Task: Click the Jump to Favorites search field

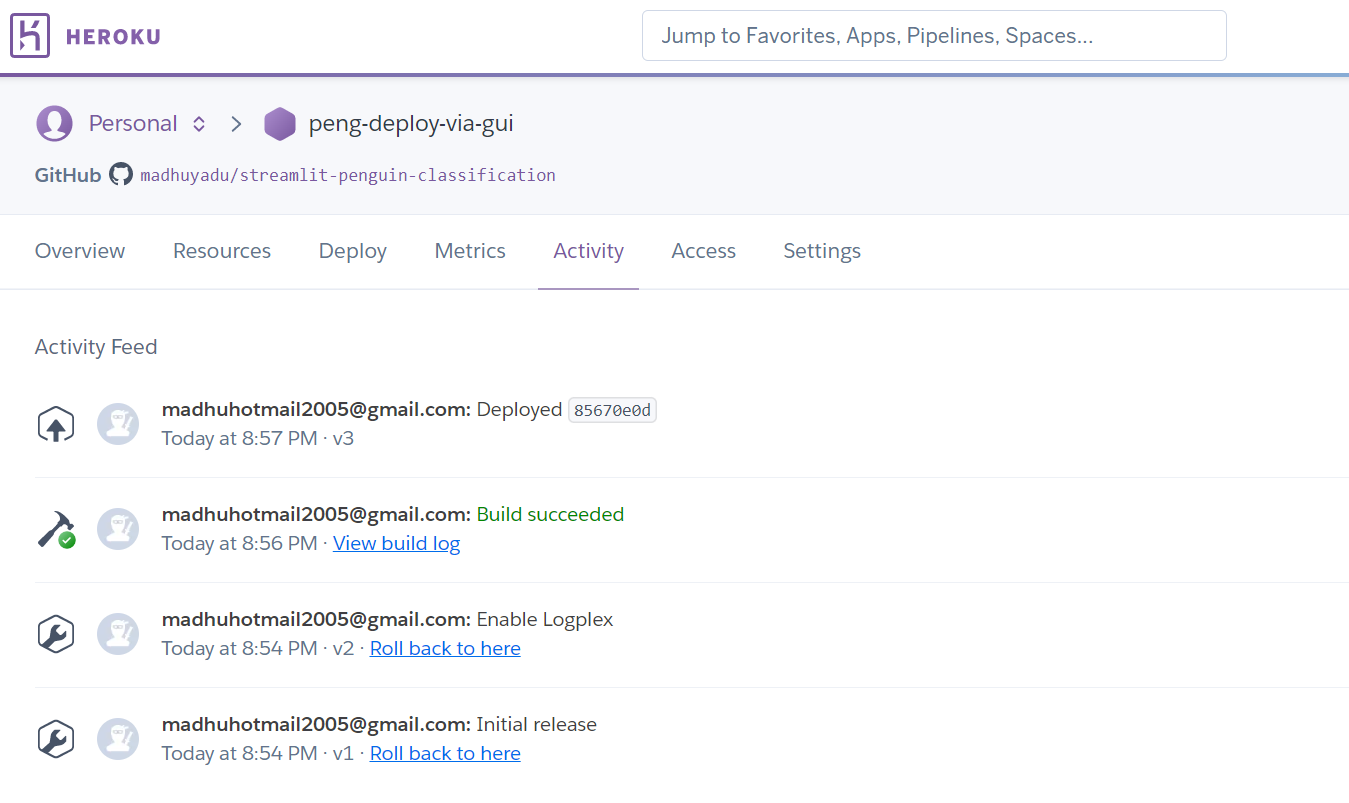Action: coord(933,35)
